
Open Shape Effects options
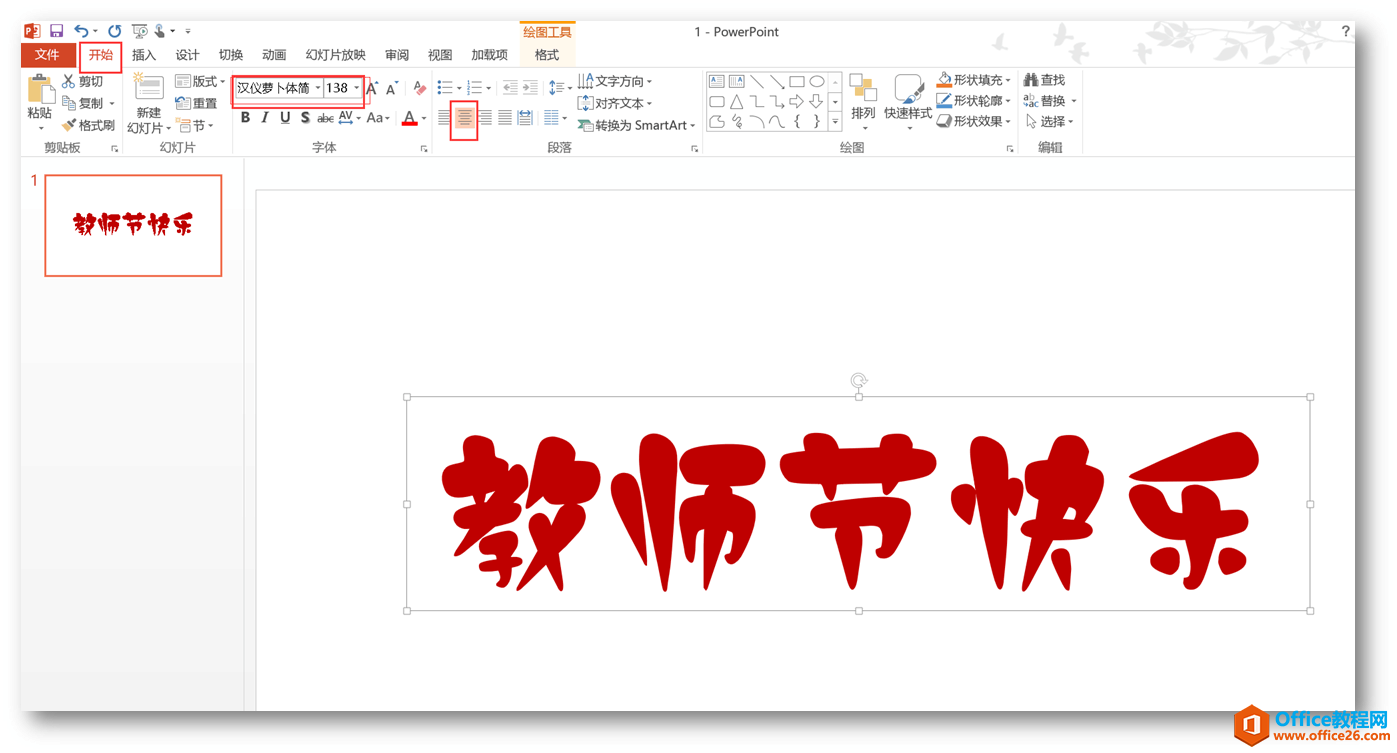click(x=973, y=121)
